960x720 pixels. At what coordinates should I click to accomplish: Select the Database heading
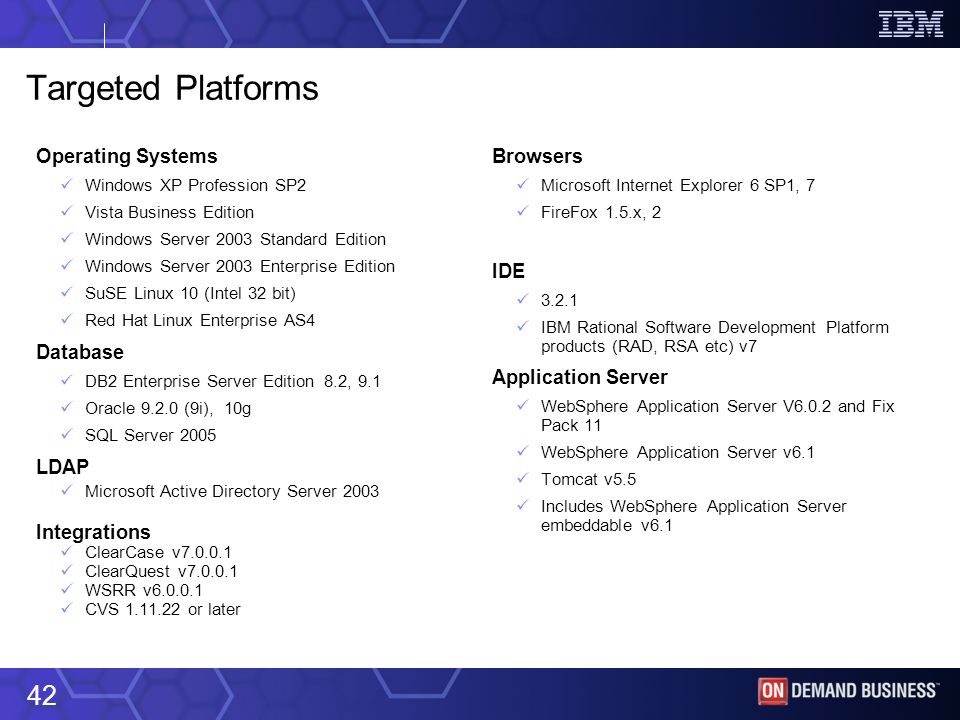click(x=80, y=352)
